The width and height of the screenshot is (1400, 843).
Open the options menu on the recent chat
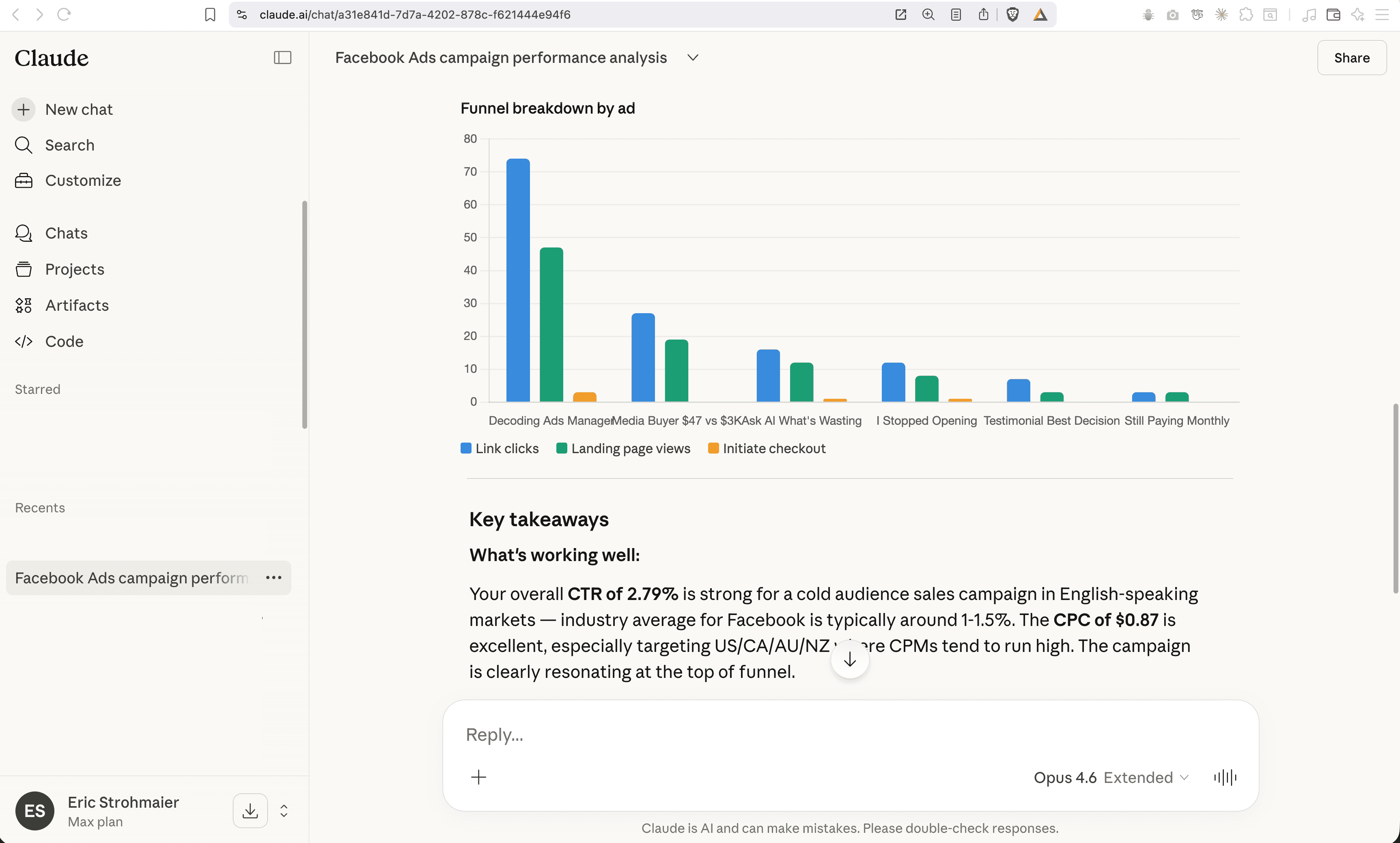(x=273, y=578)
